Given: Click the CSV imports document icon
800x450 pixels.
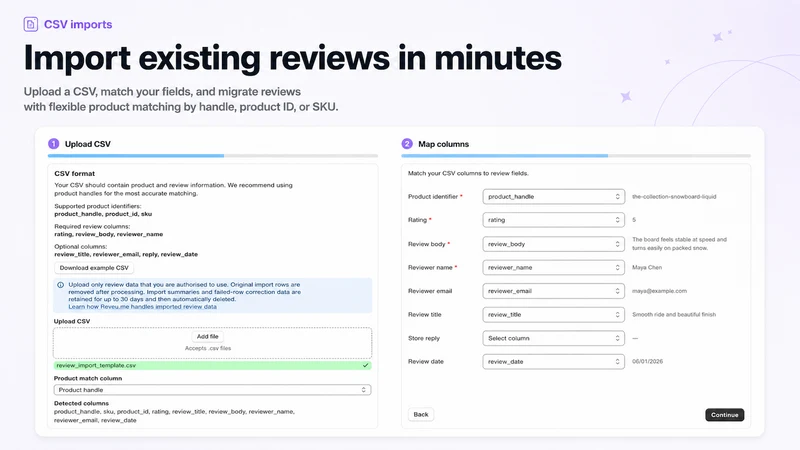Looking at the screenshot, I should (x=31, y=24).
